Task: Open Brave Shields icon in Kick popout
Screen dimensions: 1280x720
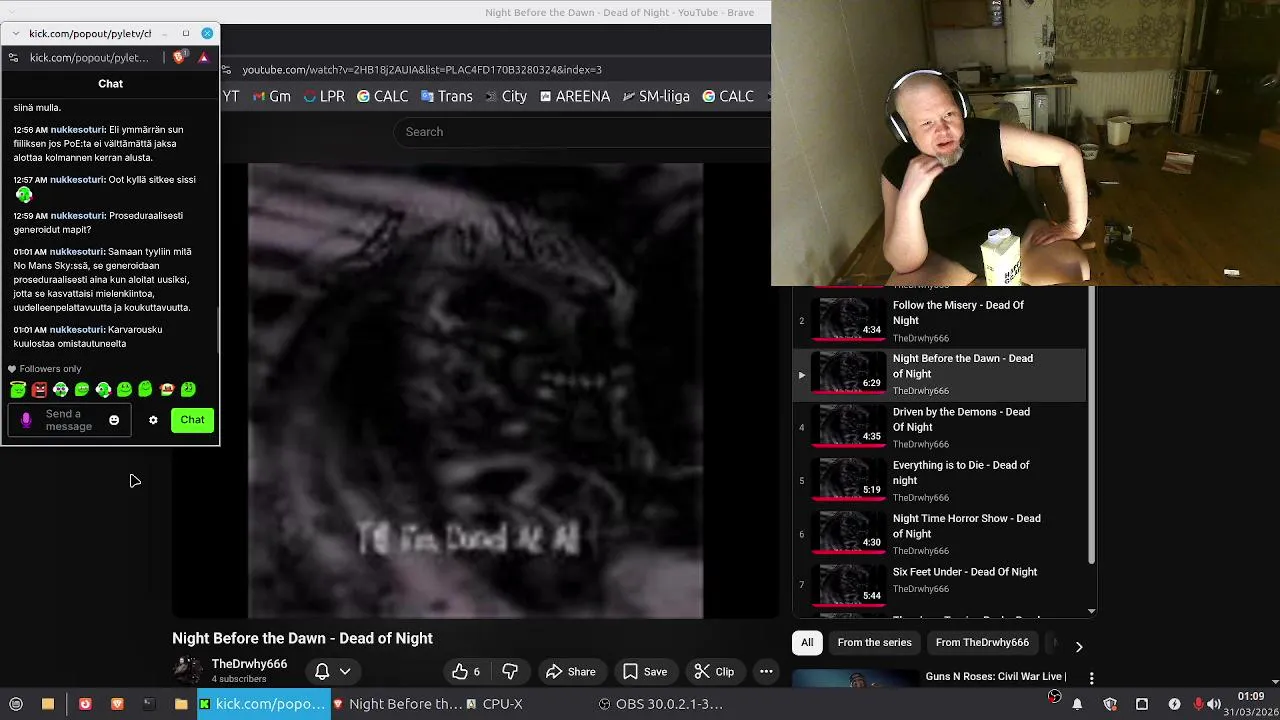Action: [179, 58]
